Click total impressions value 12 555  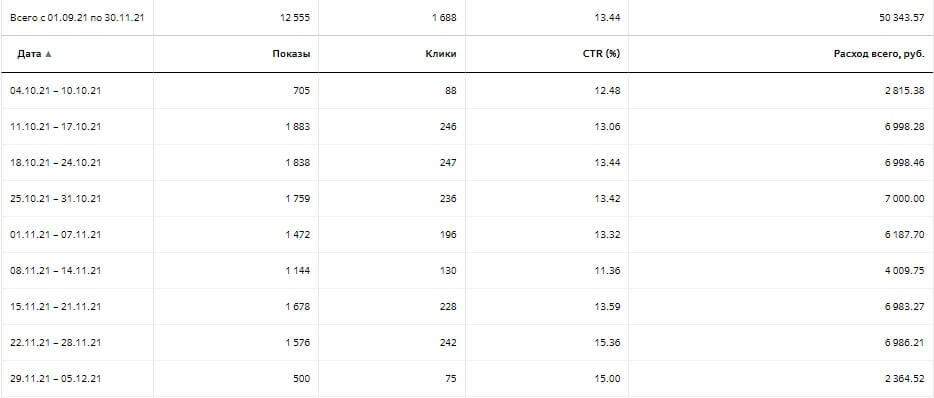pyautogui.click(x=295, y=18)
